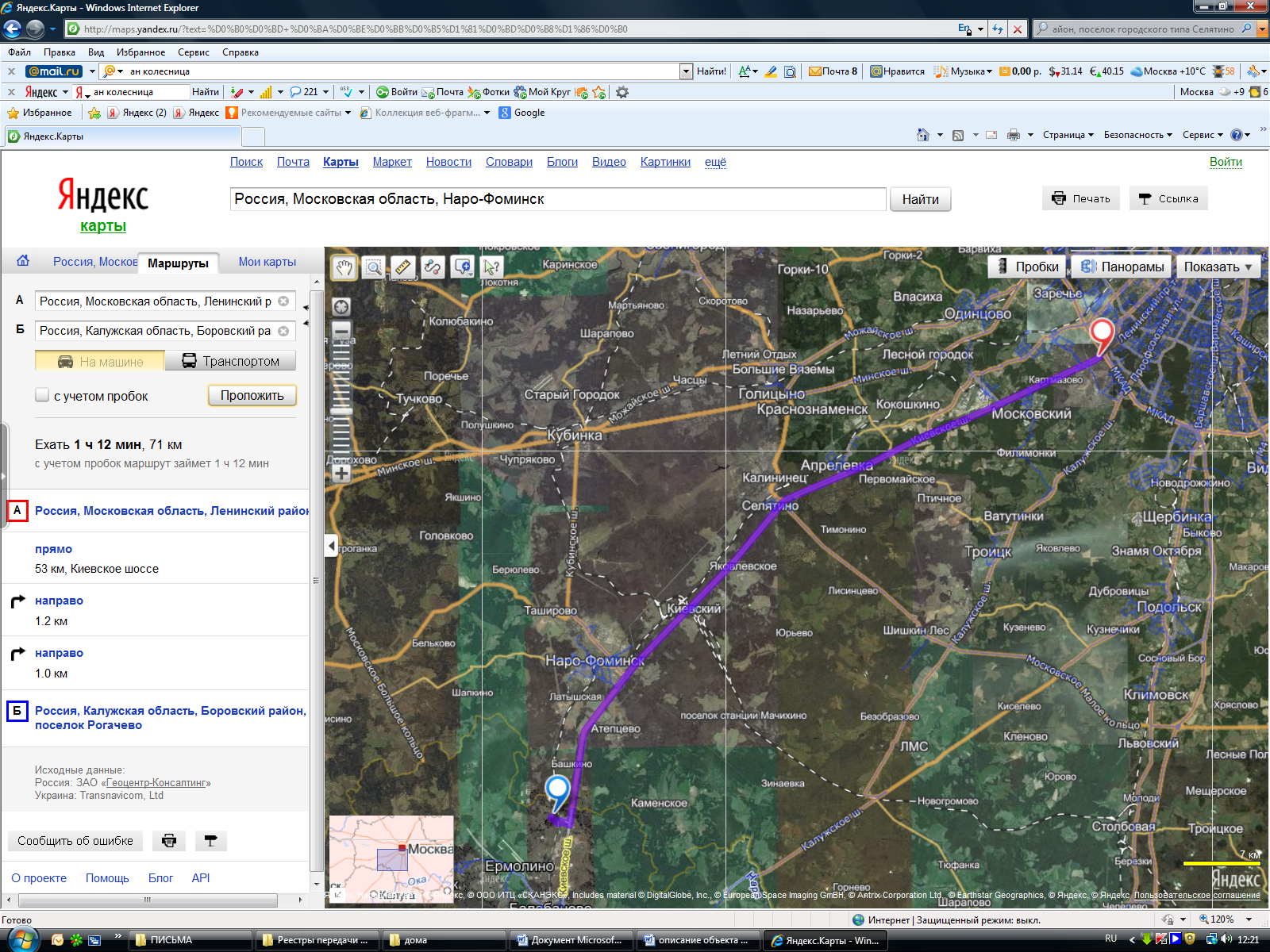Zoom out with the minus button

341,330
